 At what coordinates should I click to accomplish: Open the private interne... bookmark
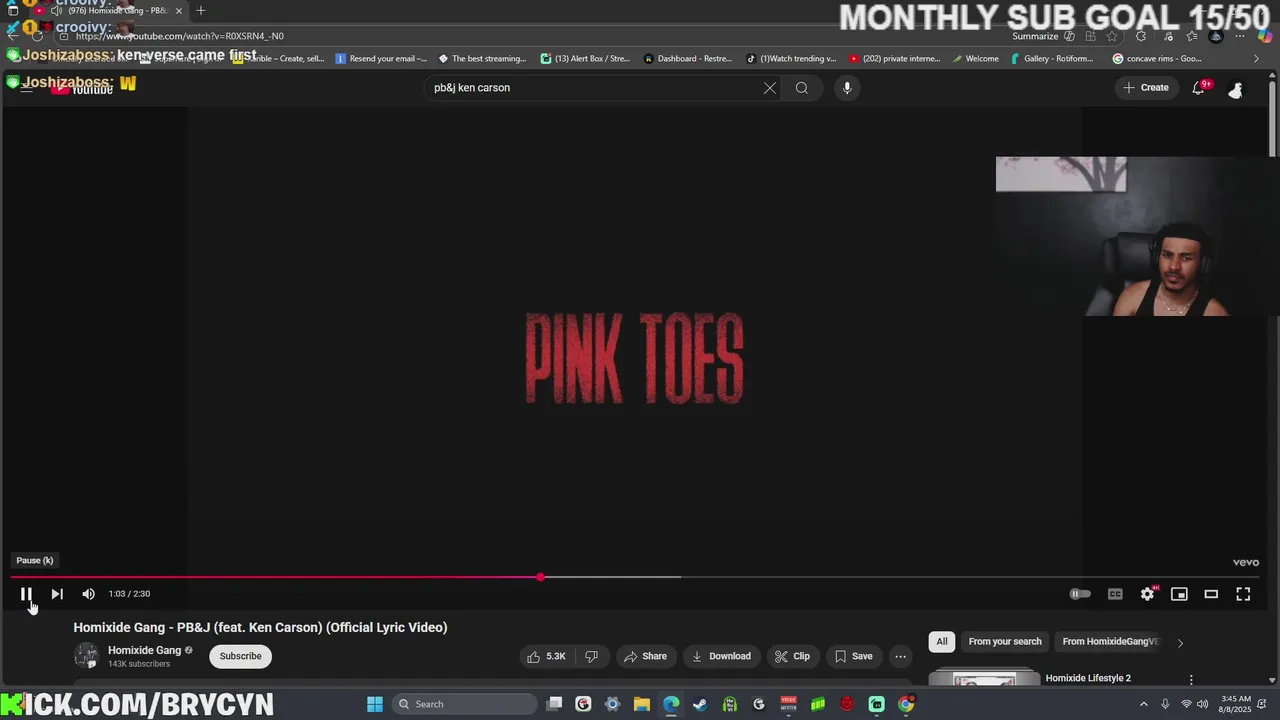895,59
